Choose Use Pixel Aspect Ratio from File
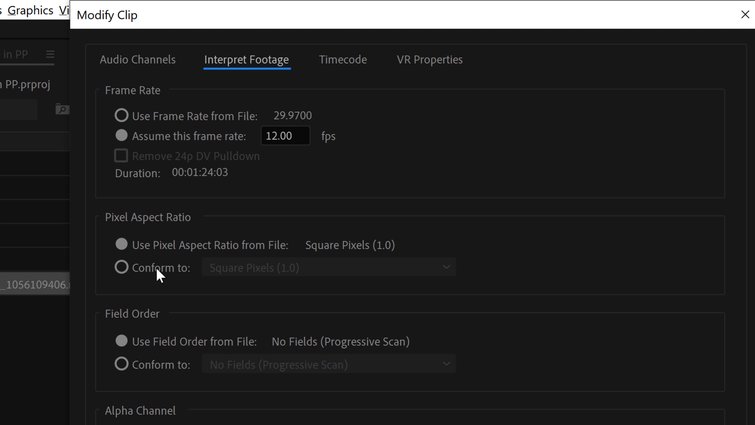 [x=122, y=244]
